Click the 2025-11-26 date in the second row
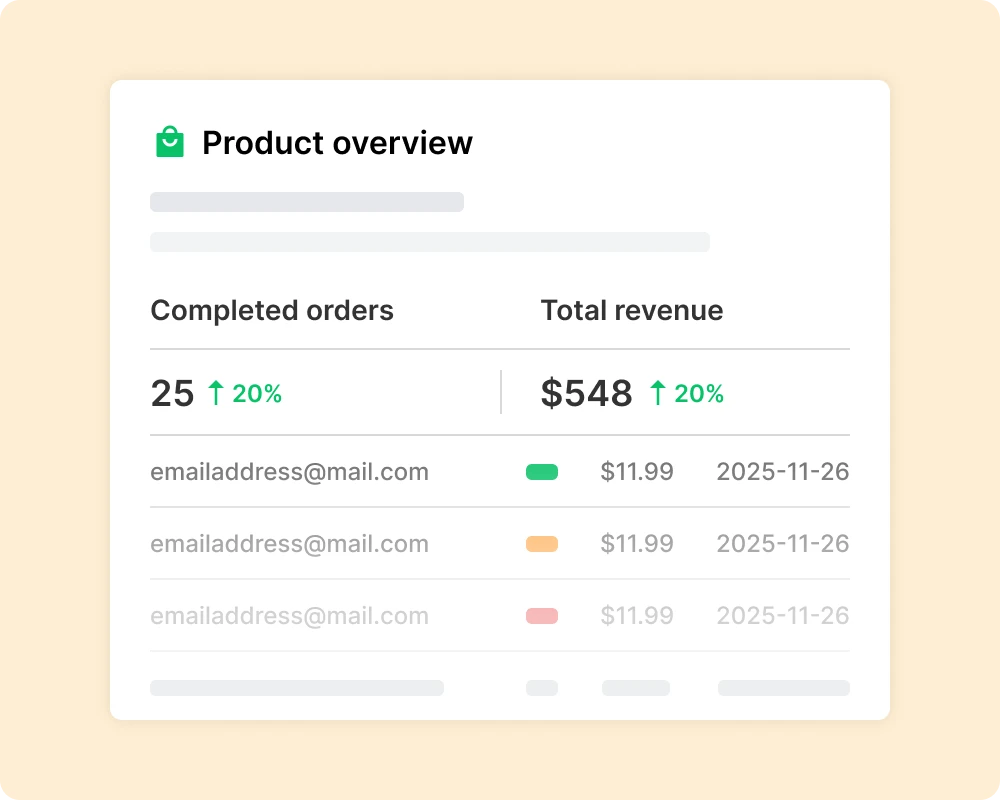The image size is (1000, 800). click(783, 544)
